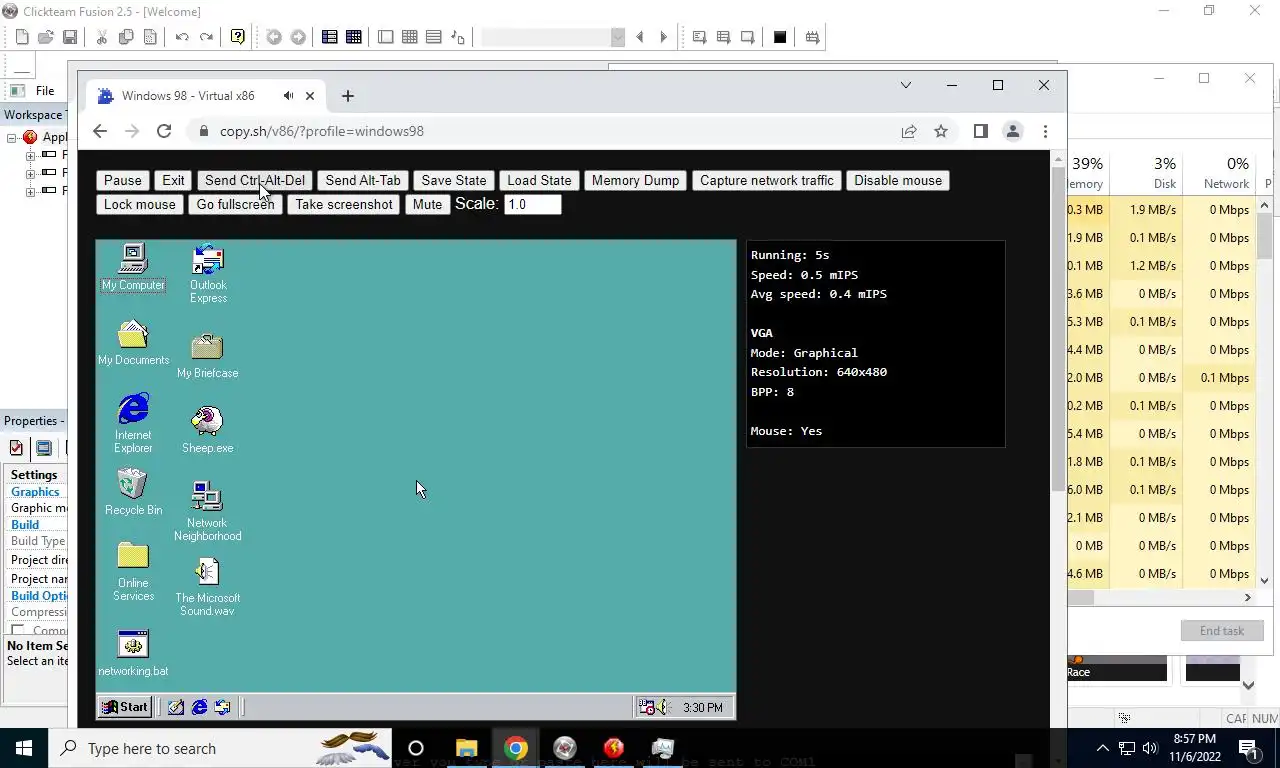This screenshot has width=1280, height=768.
Task: Click the yellow Help question mark icon
Action: (238, 37)
